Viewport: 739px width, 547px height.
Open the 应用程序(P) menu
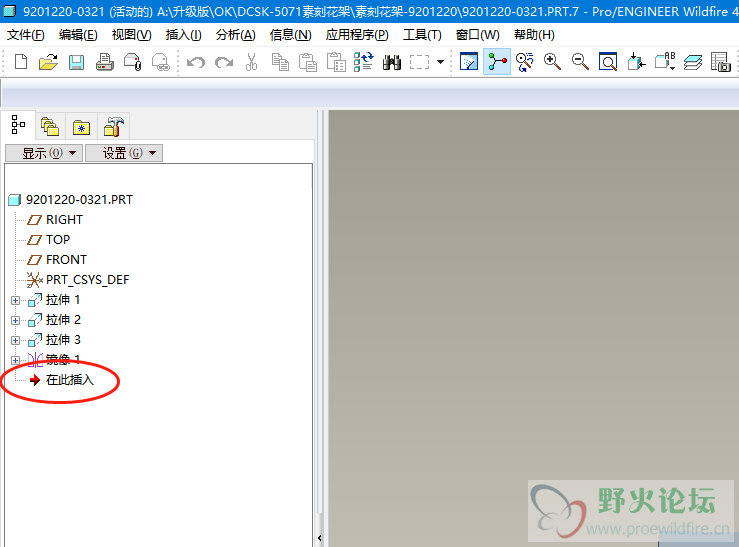pyautogui.click(x=357, y=35)
